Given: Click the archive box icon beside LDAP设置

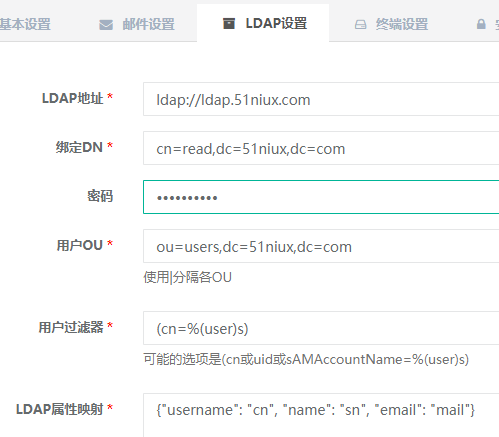Looking at the screenshot, I should (229, 24).
